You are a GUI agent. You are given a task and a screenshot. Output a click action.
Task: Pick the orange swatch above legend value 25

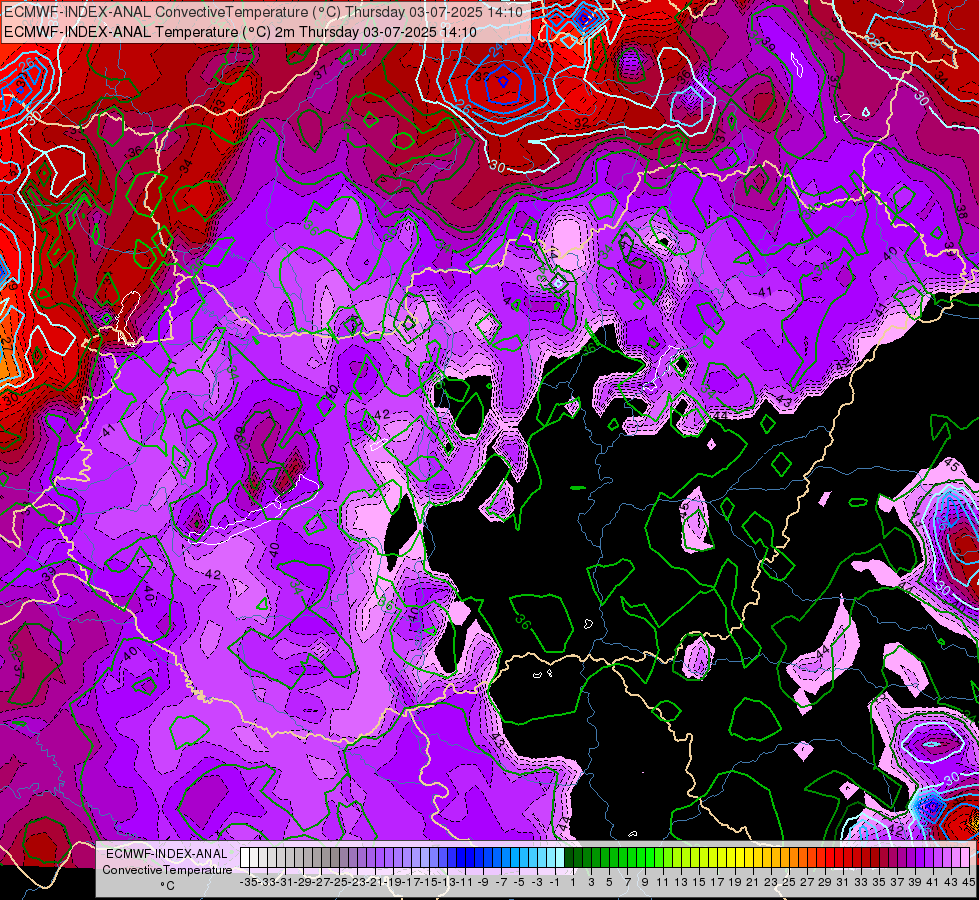pos(785,857)
